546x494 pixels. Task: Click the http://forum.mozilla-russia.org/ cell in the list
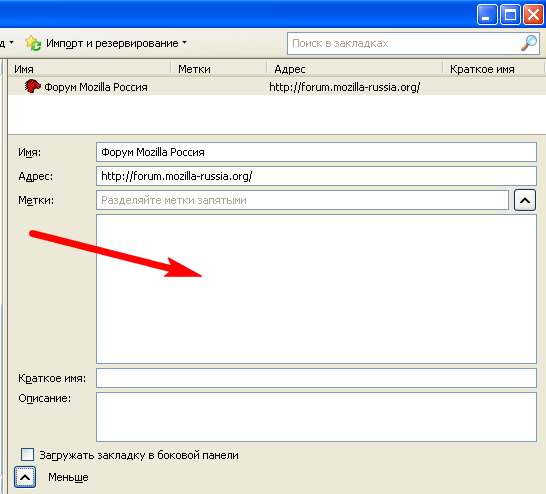(x=345, y=87)
